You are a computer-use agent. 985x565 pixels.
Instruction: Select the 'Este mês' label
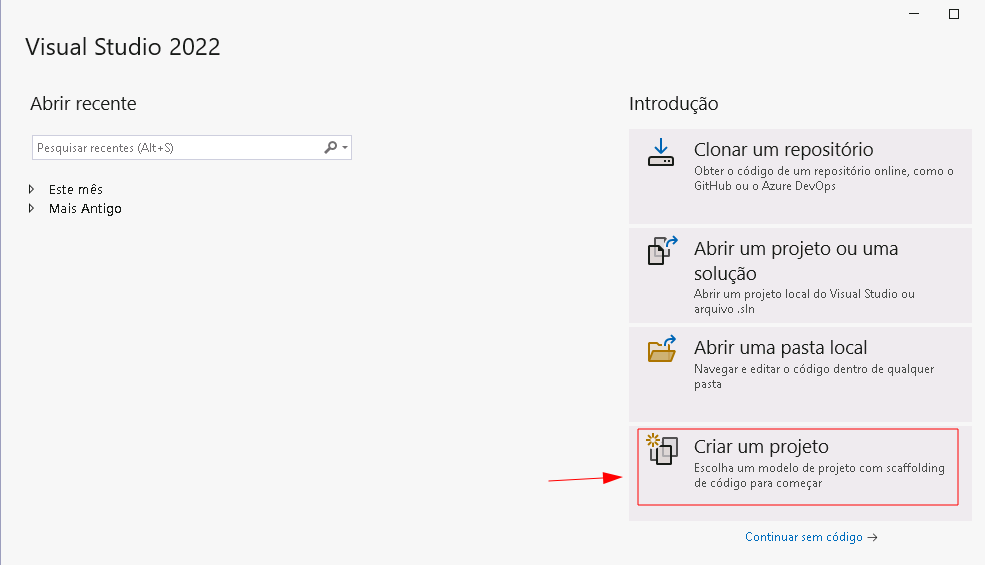tap(75, 189)
